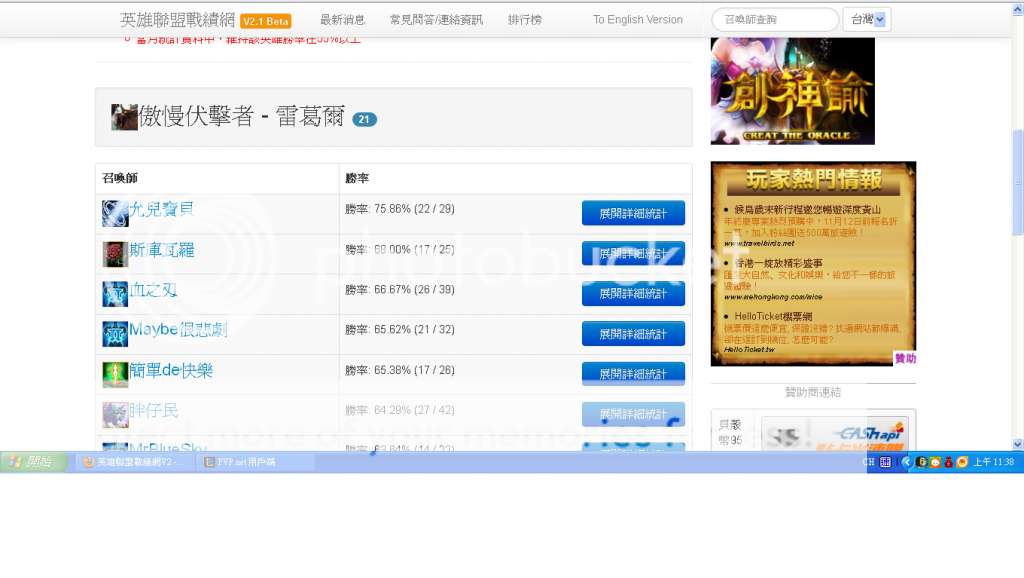Click the green avatar icon beside 簡單de快樂
Viewport: 1024px width, 578px height.
115,375
